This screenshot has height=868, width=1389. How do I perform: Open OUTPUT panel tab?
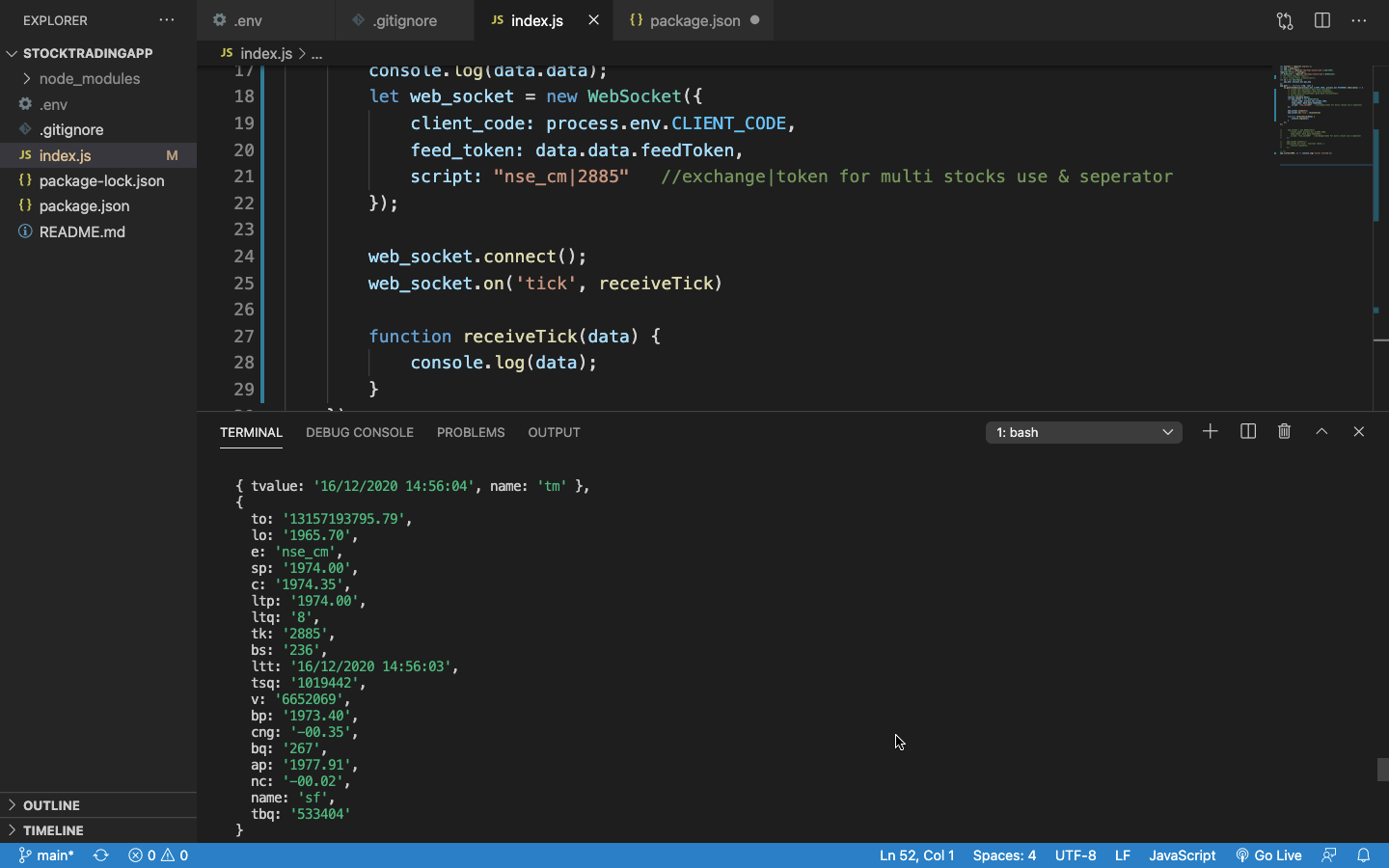pyautogui.click(x=554, y=432)
